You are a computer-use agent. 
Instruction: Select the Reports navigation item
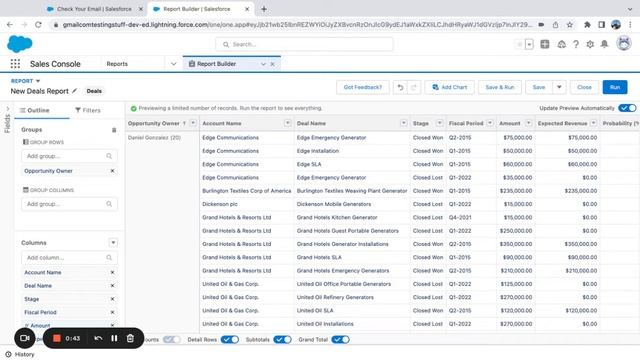117,64
